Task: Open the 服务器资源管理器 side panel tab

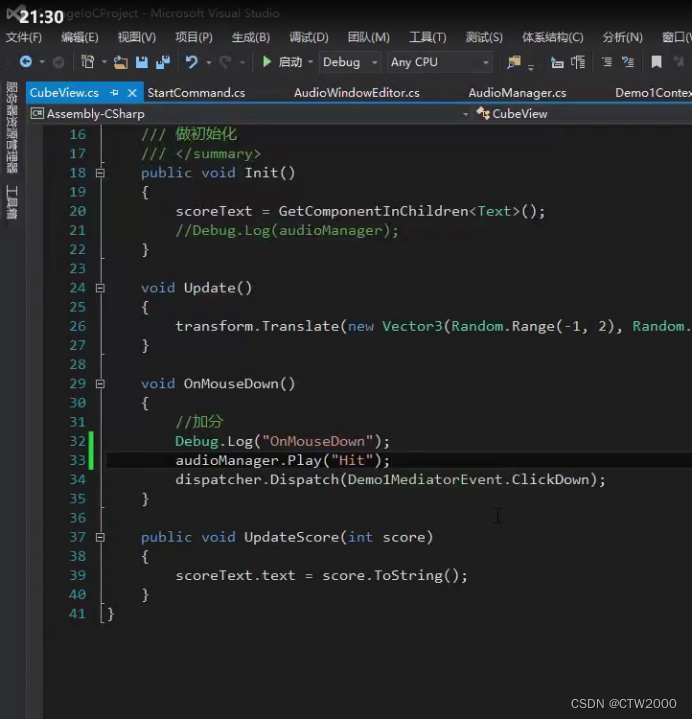Action: point(12,128)
